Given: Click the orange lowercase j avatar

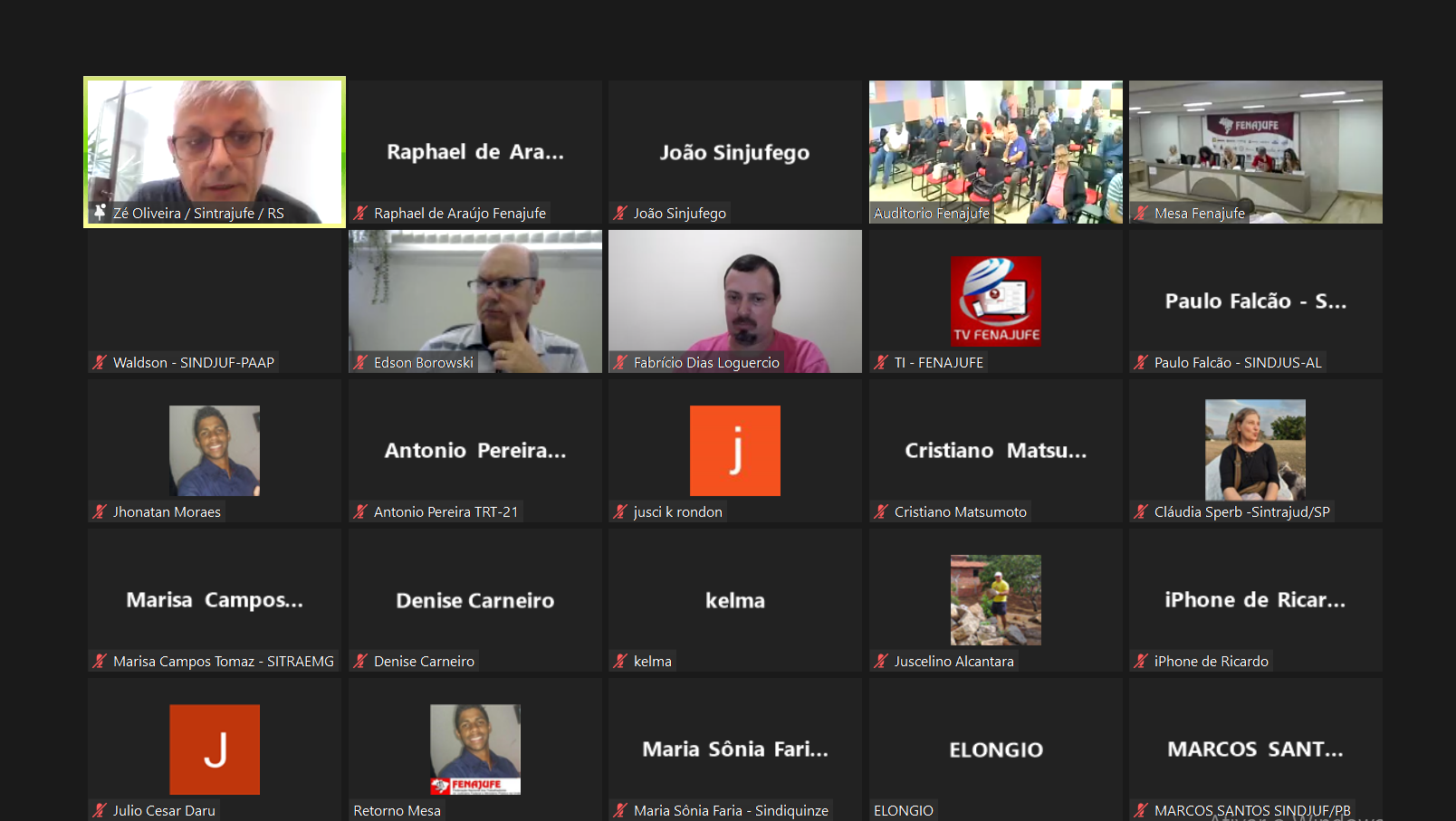Looking at the screenshot, I should point(734,451).
